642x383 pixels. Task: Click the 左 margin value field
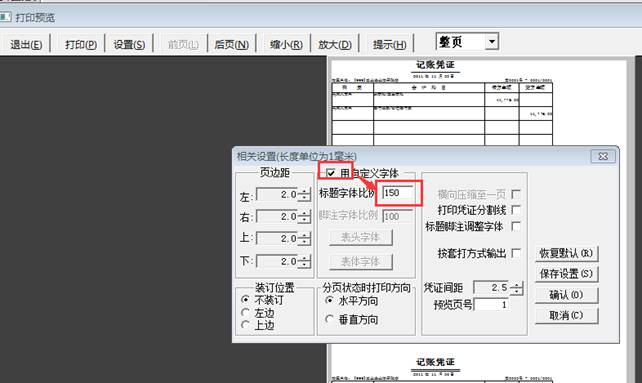277,195
